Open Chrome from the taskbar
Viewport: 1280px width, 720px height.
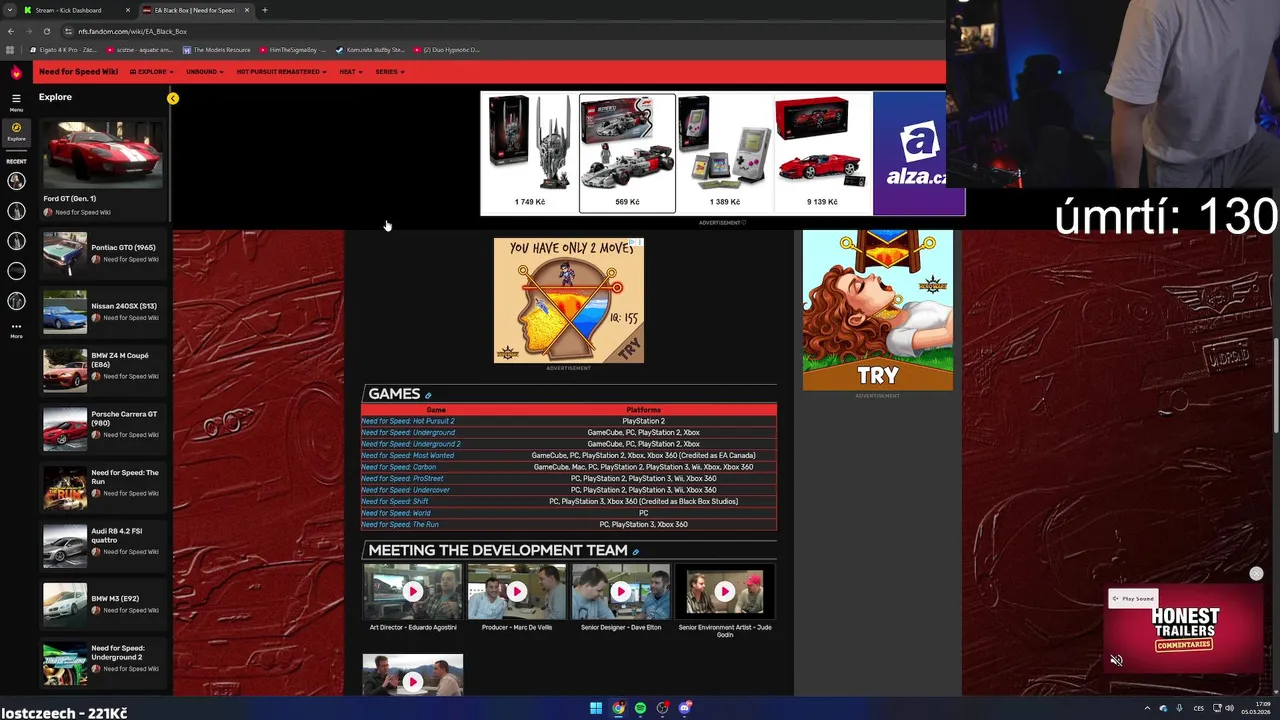coord(618,708)
